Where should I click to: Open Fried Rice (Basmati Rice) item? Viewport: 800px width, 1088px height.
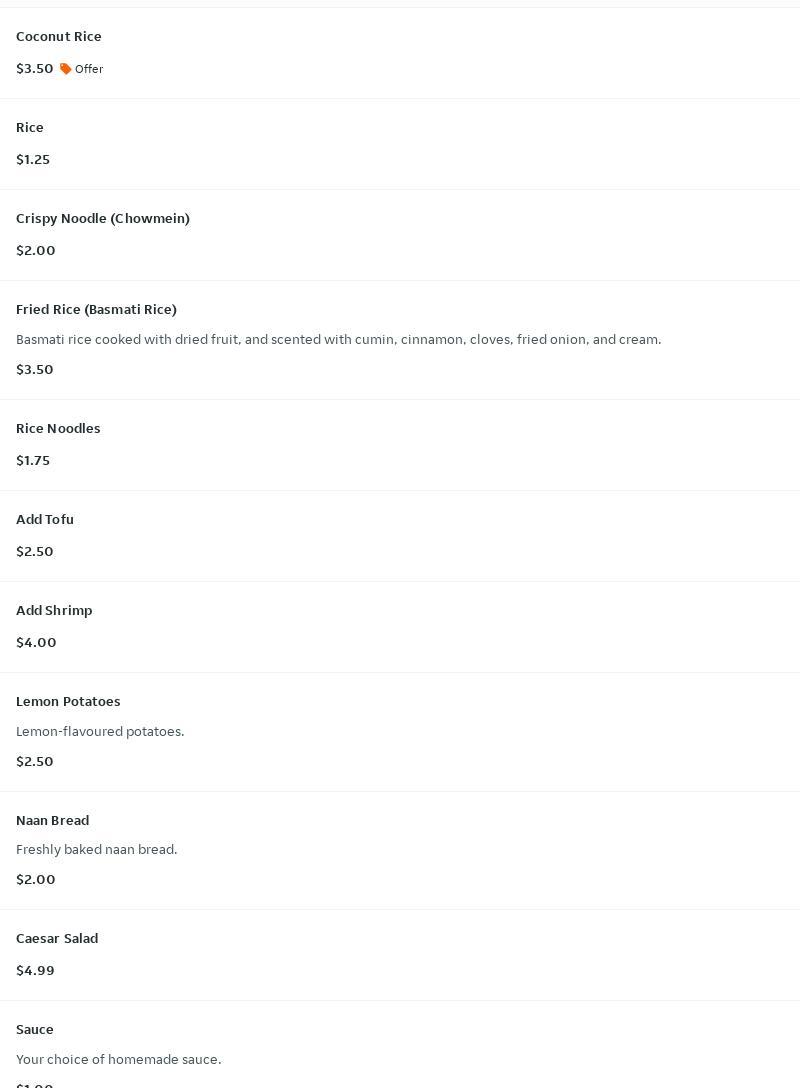(96, 310)
